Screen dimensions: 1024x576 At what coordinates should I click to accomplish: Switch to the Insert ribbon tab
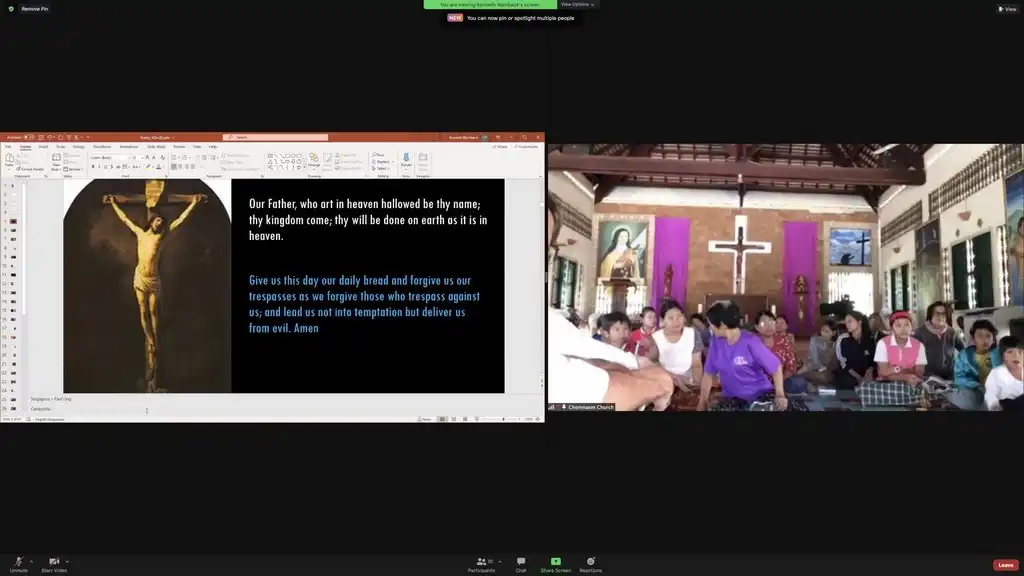(x=43, y=147)
